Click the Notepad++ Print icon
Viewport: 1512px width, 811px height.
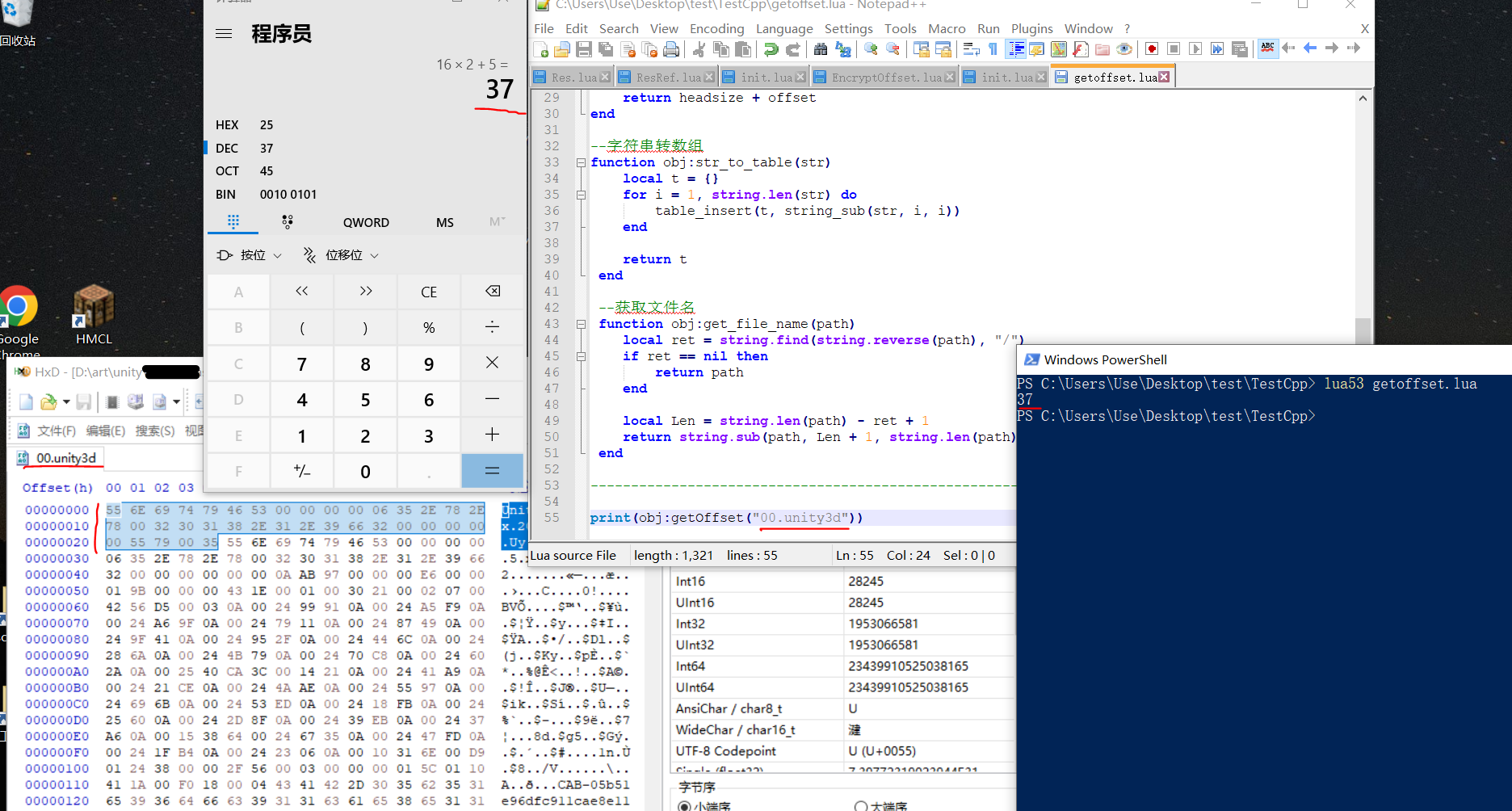pyautogui.click(x=671, y=49)
